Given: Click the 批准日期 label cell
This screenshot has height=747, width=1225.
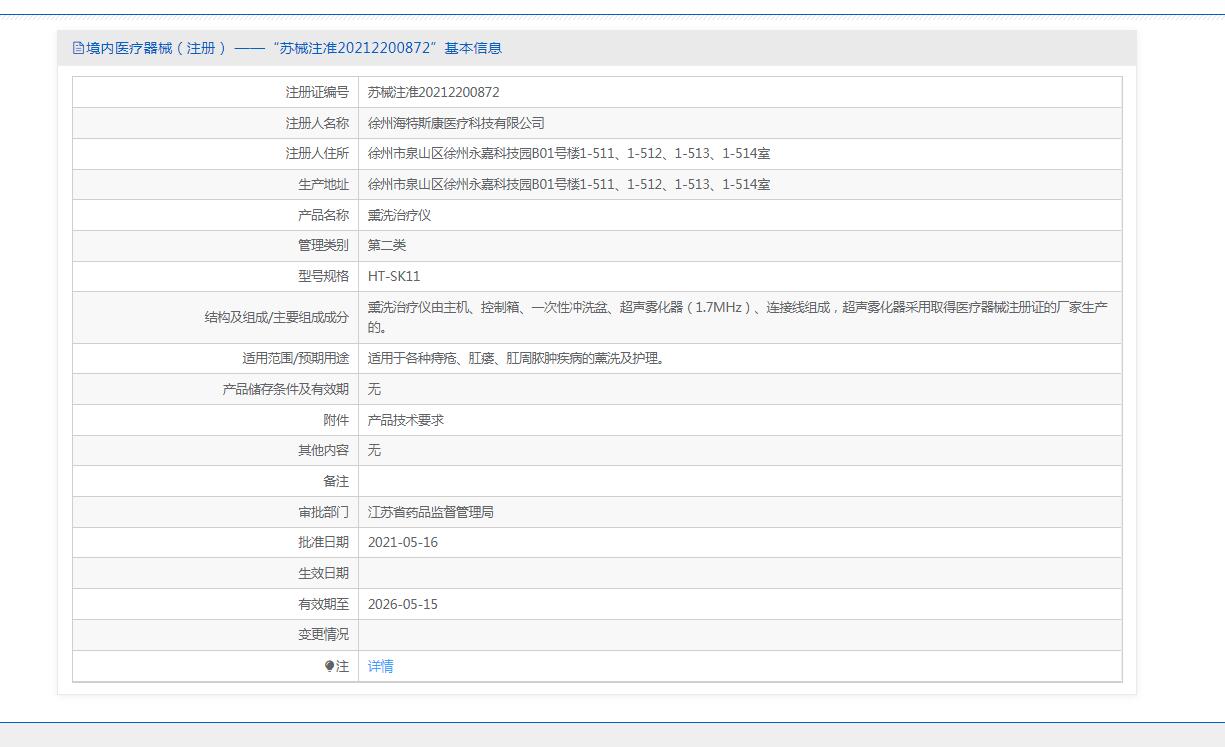Looking at the screenshot, I should pos(215,543).
